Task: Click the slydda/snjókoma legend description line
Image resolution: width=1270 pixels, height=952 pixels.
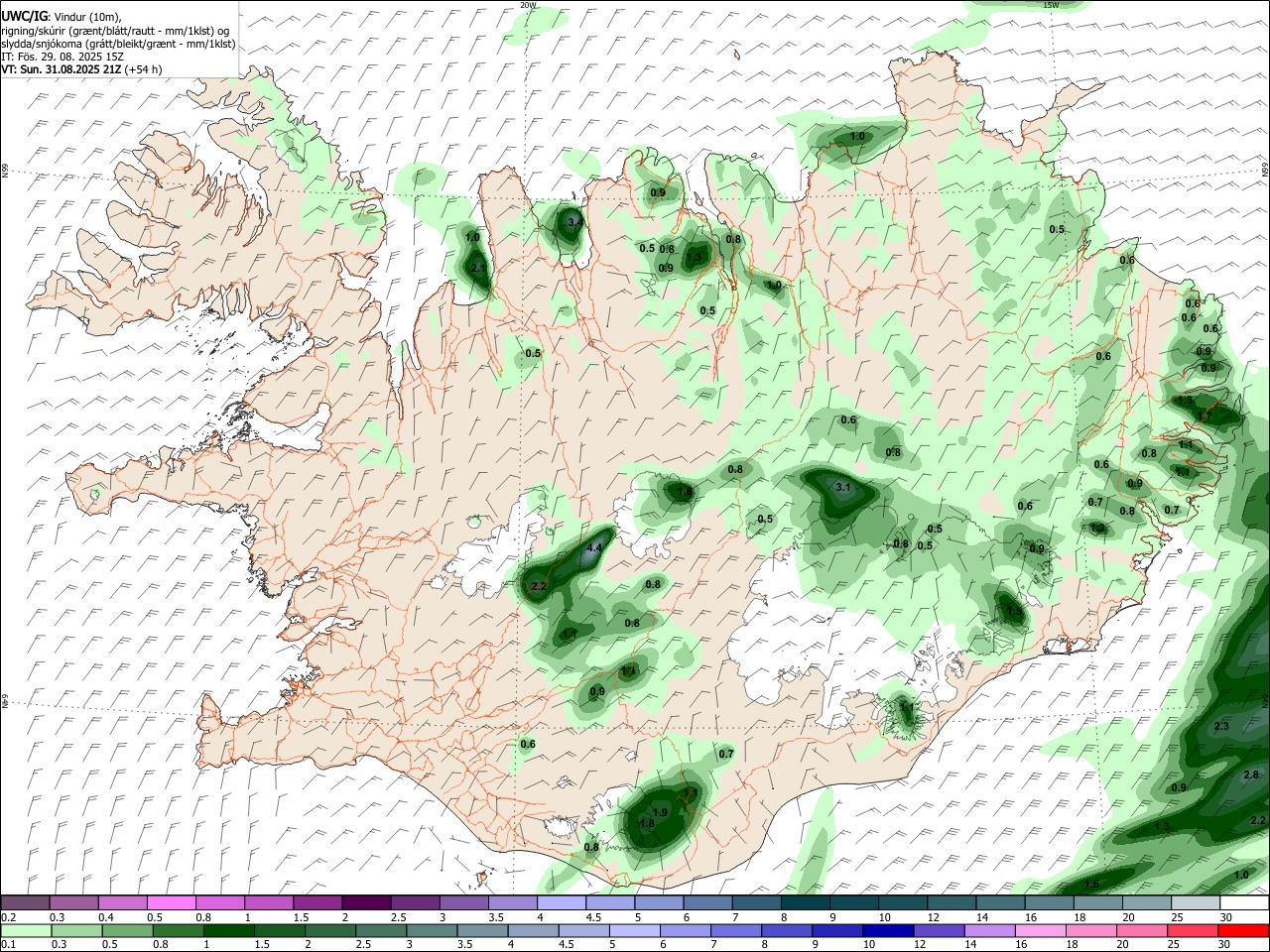Action: [x=119, y=44]
